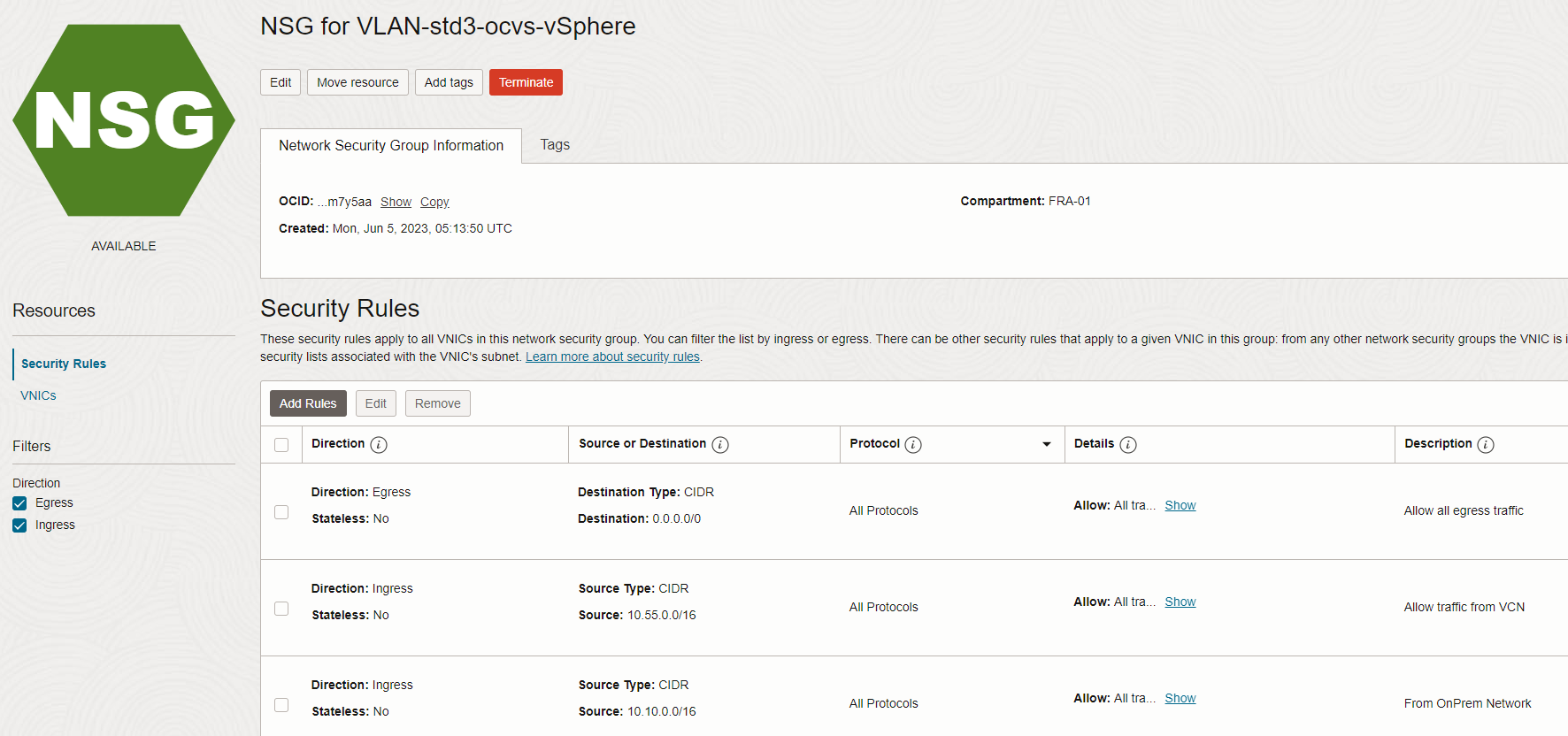Click the Details column info icon
The width and height of the screenshot is (1568, 736).
[1128, 444]
